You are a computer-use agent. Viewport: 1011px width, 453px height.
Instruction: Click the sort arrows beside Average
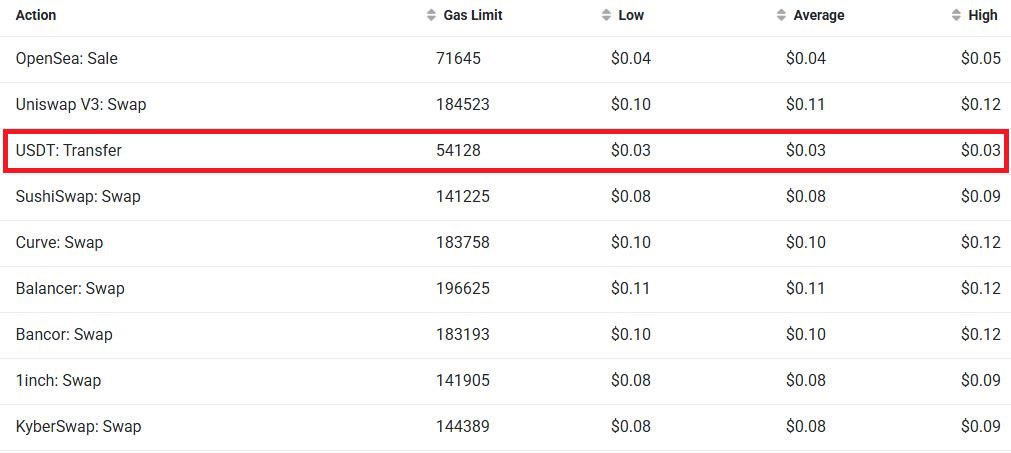781,15
